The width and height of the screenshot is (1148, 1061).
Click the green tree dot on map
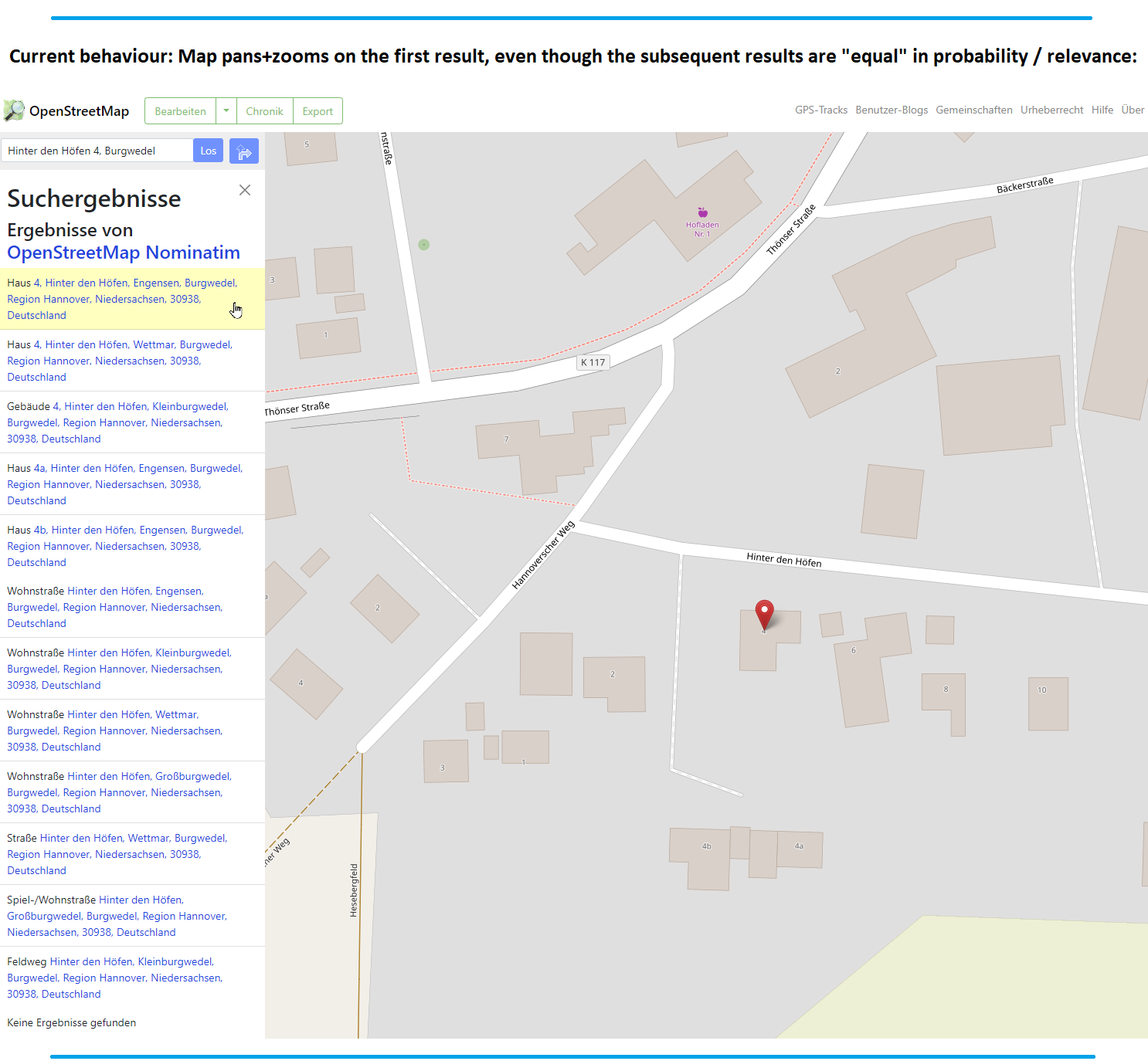(423, 245)
